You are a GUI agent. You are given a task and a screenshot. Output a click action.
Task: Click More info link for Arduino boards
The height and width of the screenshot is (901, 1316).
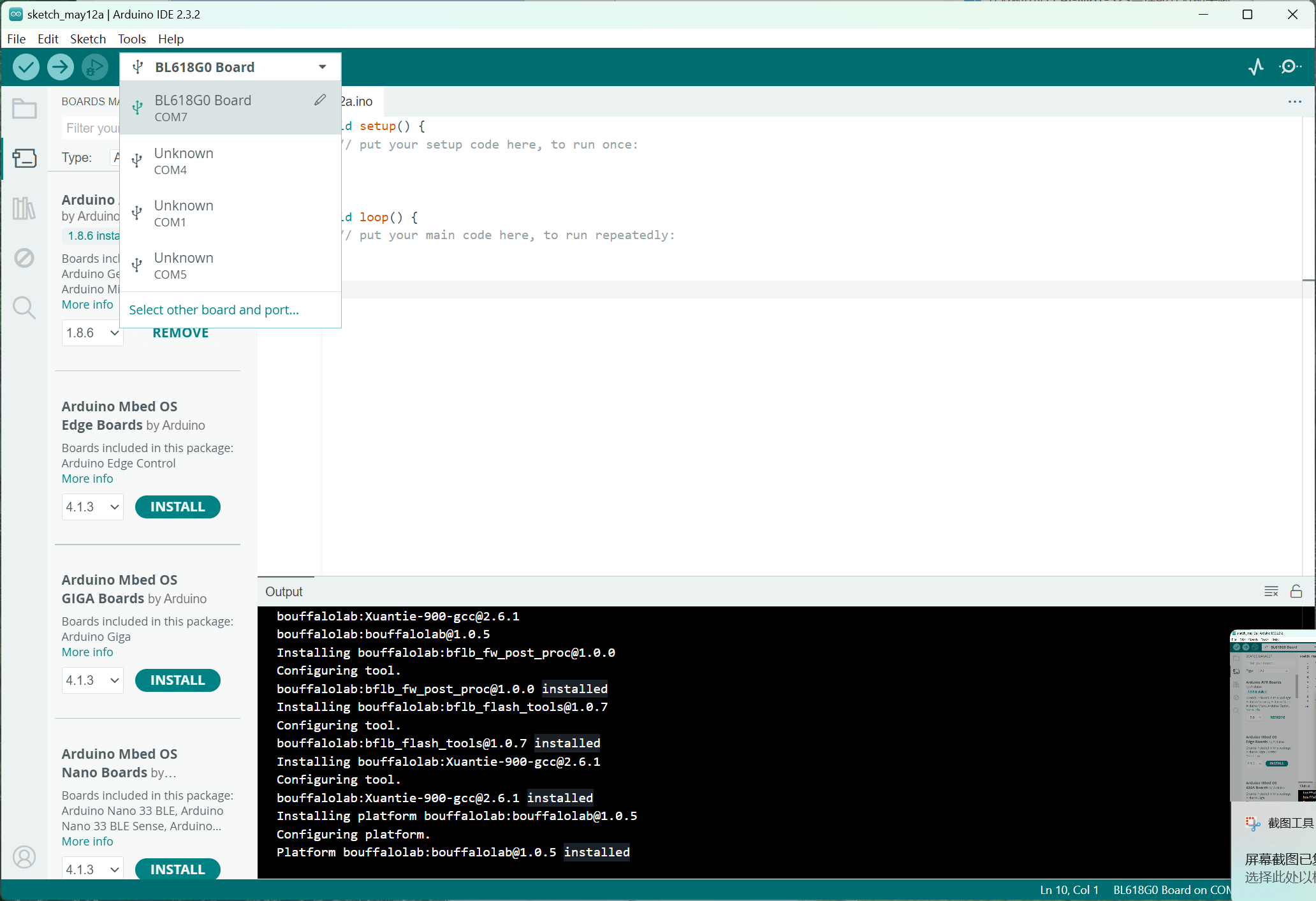(87, 304)
